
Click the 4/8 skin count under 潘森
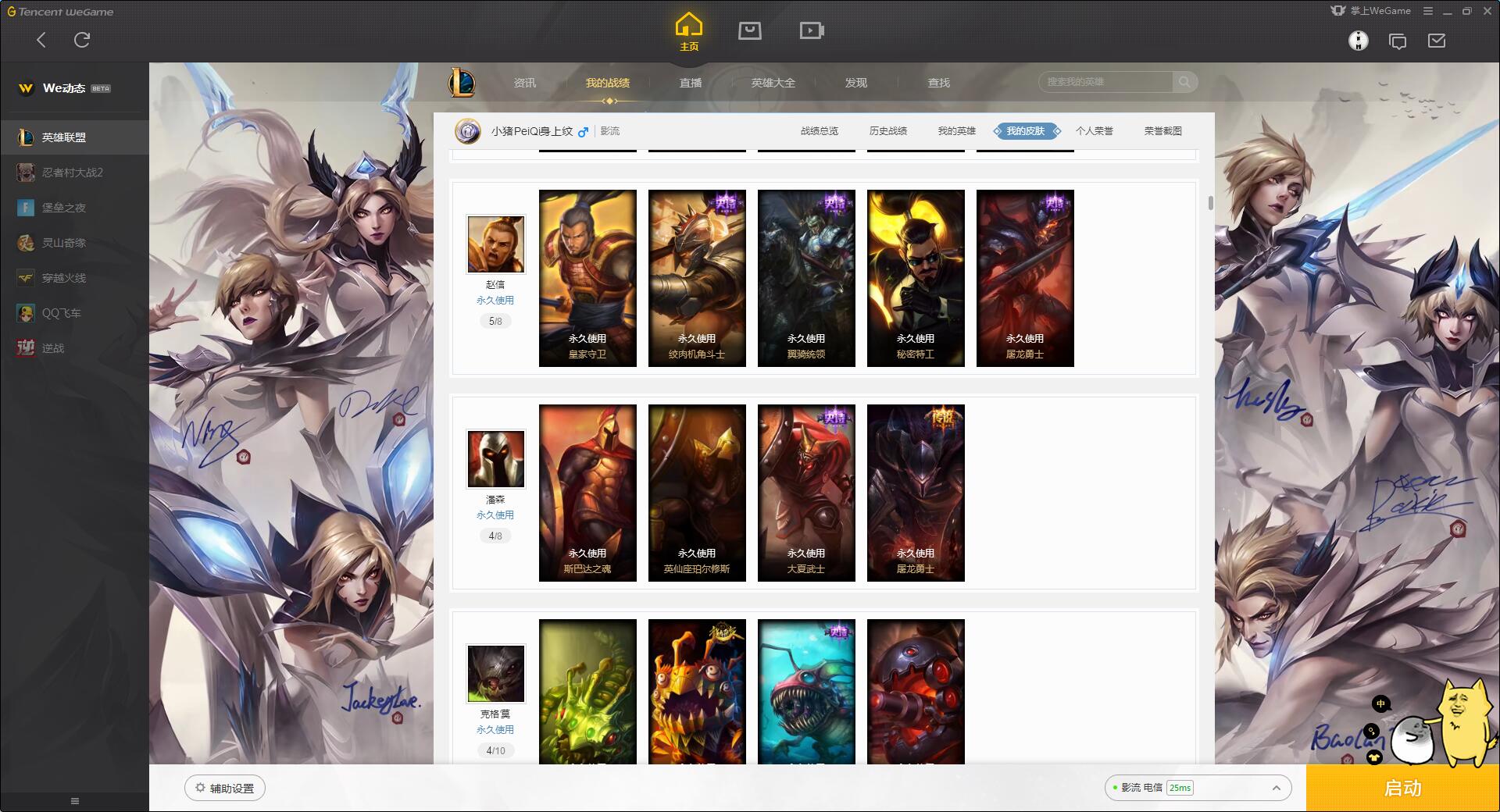(495, 536)
